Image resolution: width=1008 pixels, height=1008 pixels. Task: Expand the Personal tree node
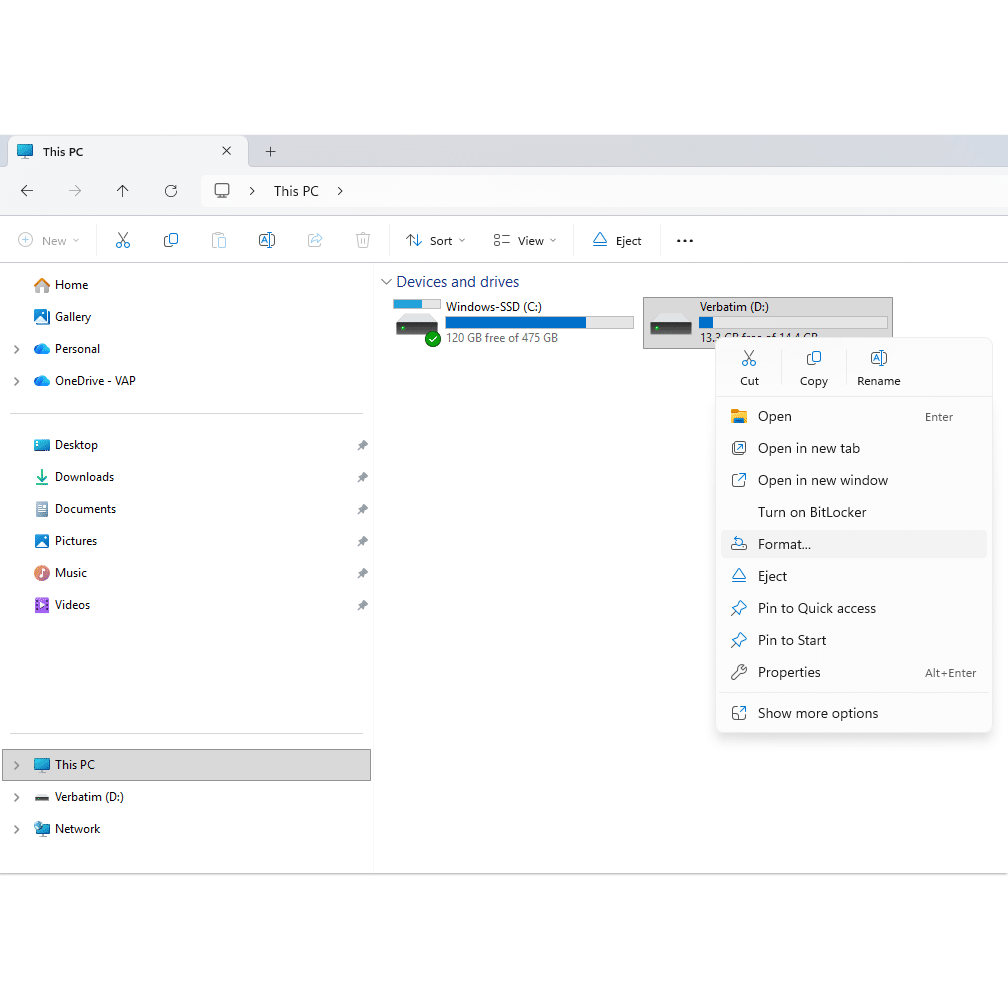[17, 349]
